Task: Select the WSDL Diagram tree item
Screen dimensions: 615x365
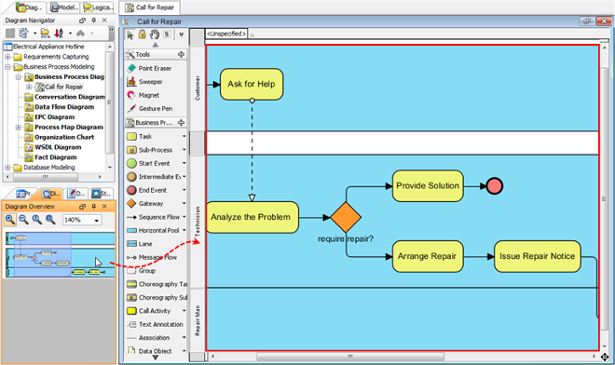Action: (53, 147)
